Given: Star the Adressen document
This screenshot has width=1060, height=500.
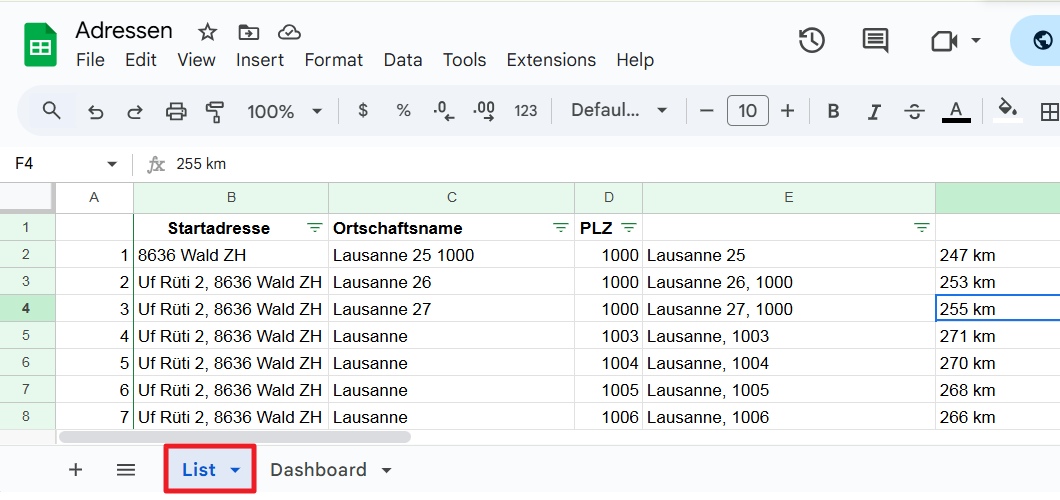Looking at the screenshot, I should 207,32.
